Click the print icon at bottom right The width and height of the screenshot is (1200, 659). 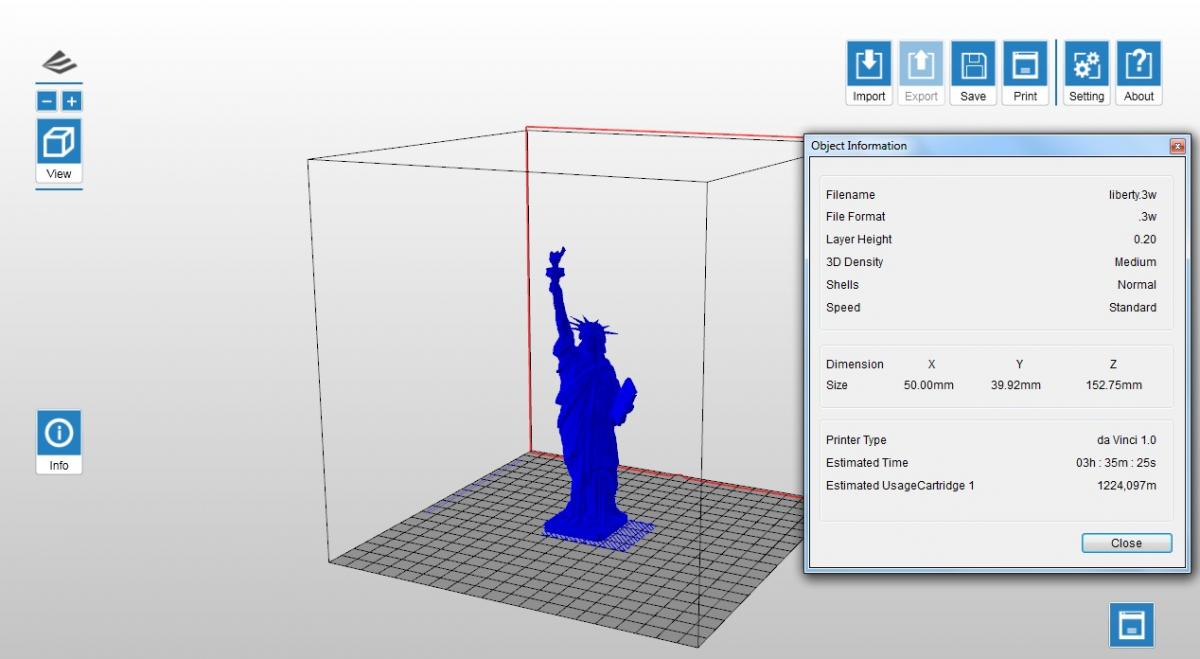(1131, 625)
